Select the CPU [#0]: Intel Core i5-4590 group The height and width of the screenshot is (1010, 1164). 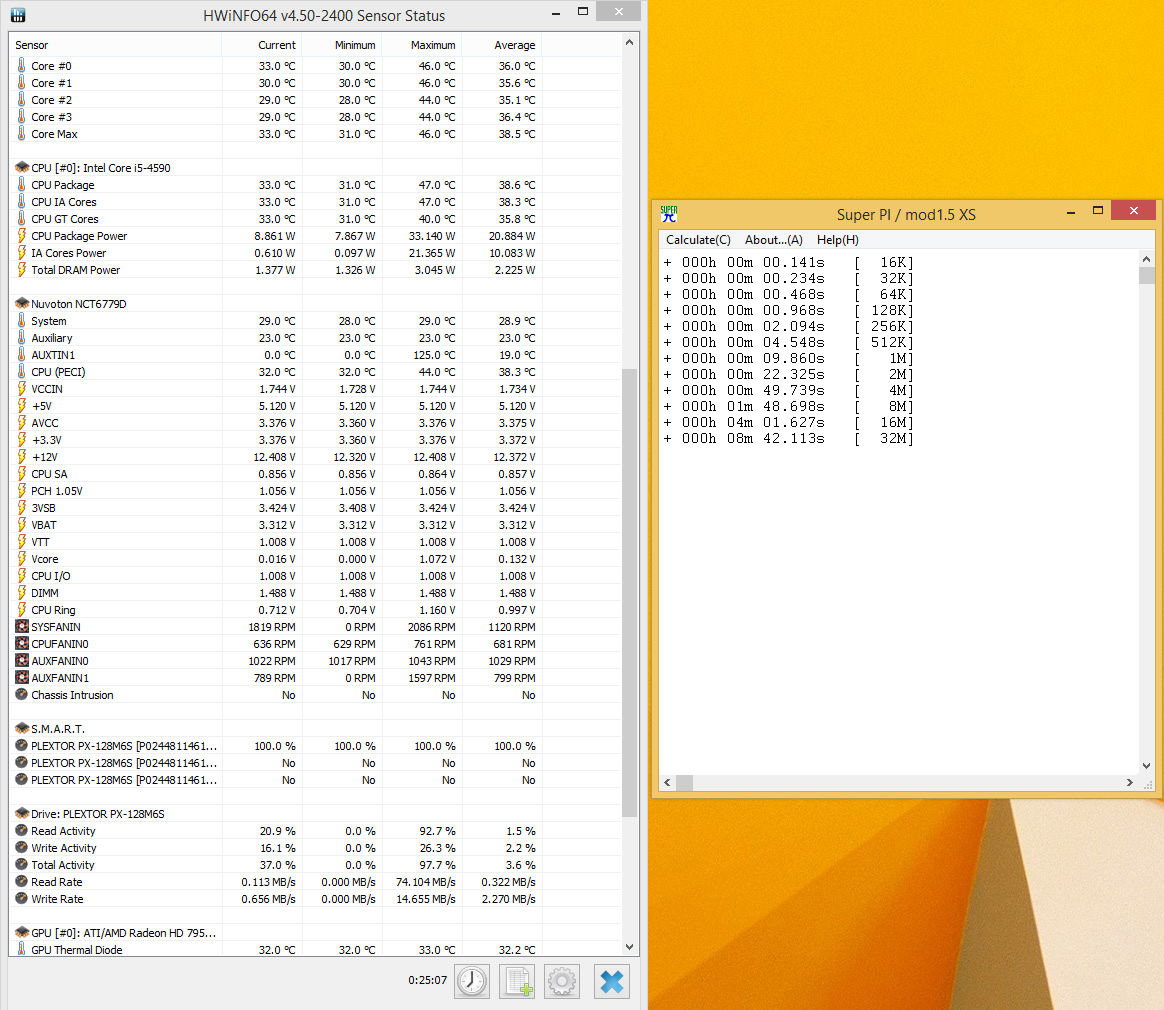100,168
